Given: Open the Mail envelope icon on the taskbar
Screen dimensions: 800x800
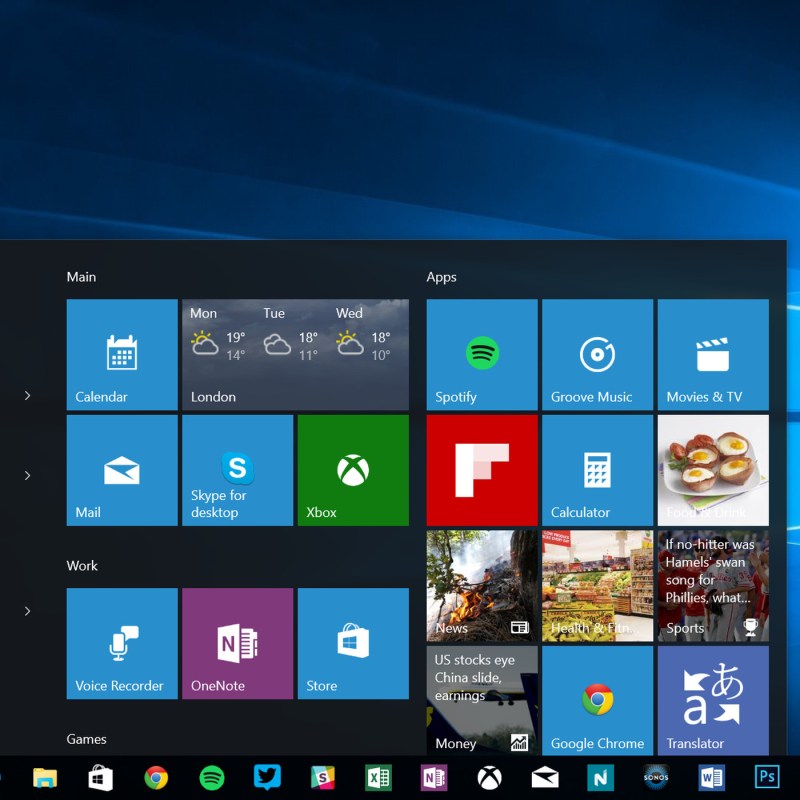Looking at the screenshot, I should 545,778.
